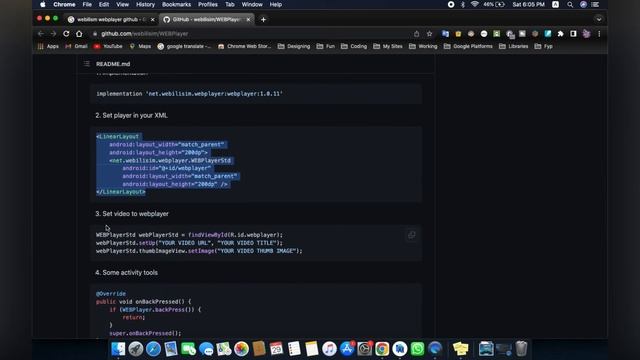Viewport: 640px width, 360px height.
Task: Open the Bookmarks menu
Action: point(176,4)
